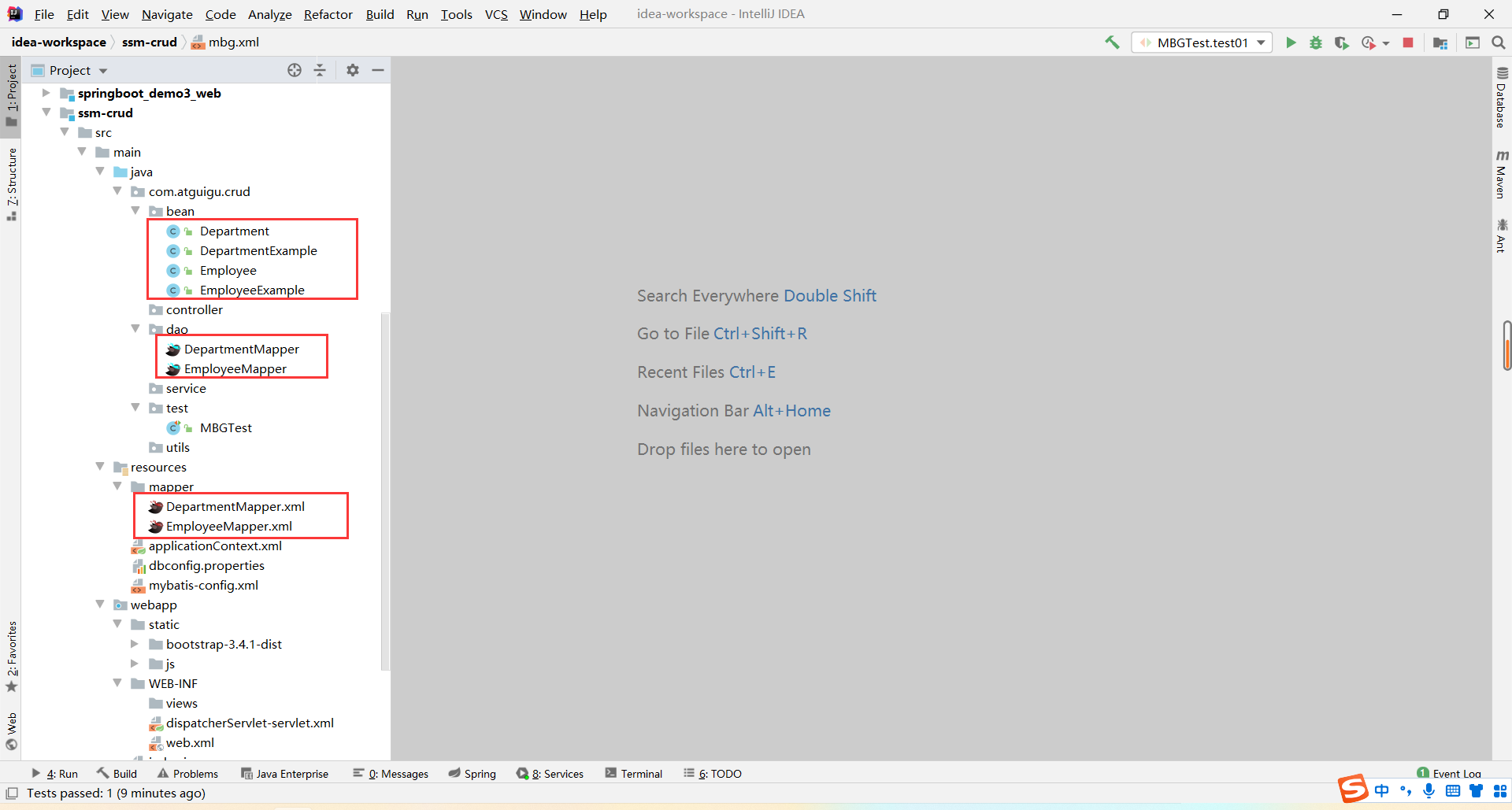Click the idea-workspace breadcrumb

point(58,43)
